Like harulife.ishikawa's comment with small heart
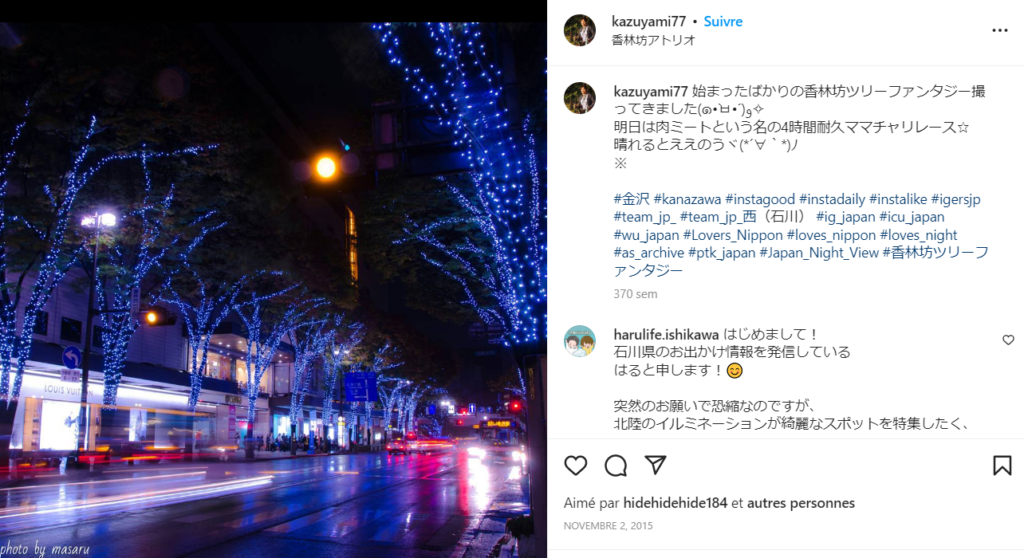This screenshot has width=1024, height=558. pos(1008,340)
